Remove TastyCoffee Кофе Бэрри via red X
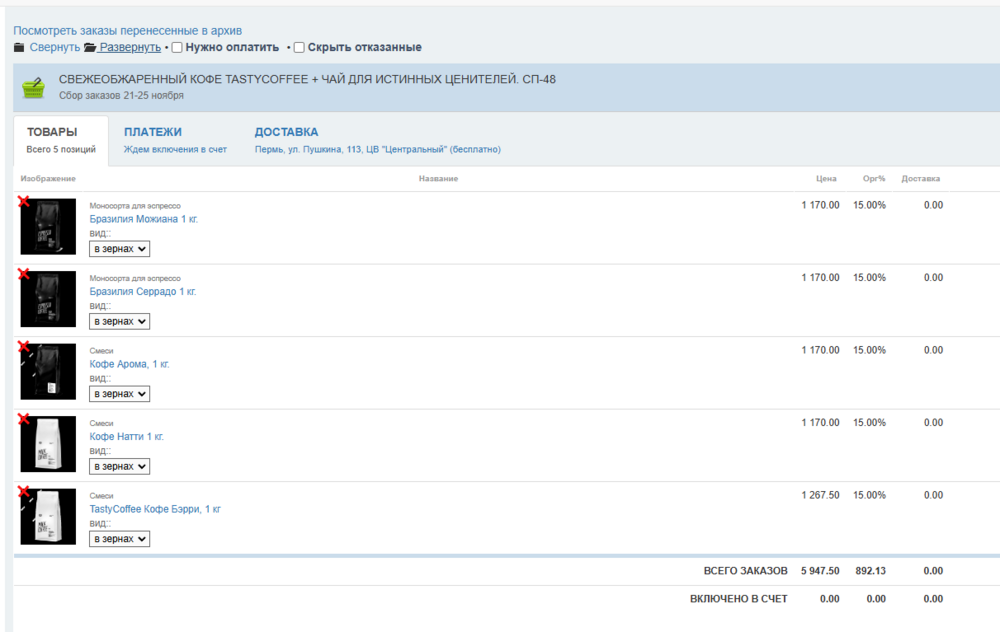Image resolution: width=1000 pixels, height=632 pixels. click(24, 492)
